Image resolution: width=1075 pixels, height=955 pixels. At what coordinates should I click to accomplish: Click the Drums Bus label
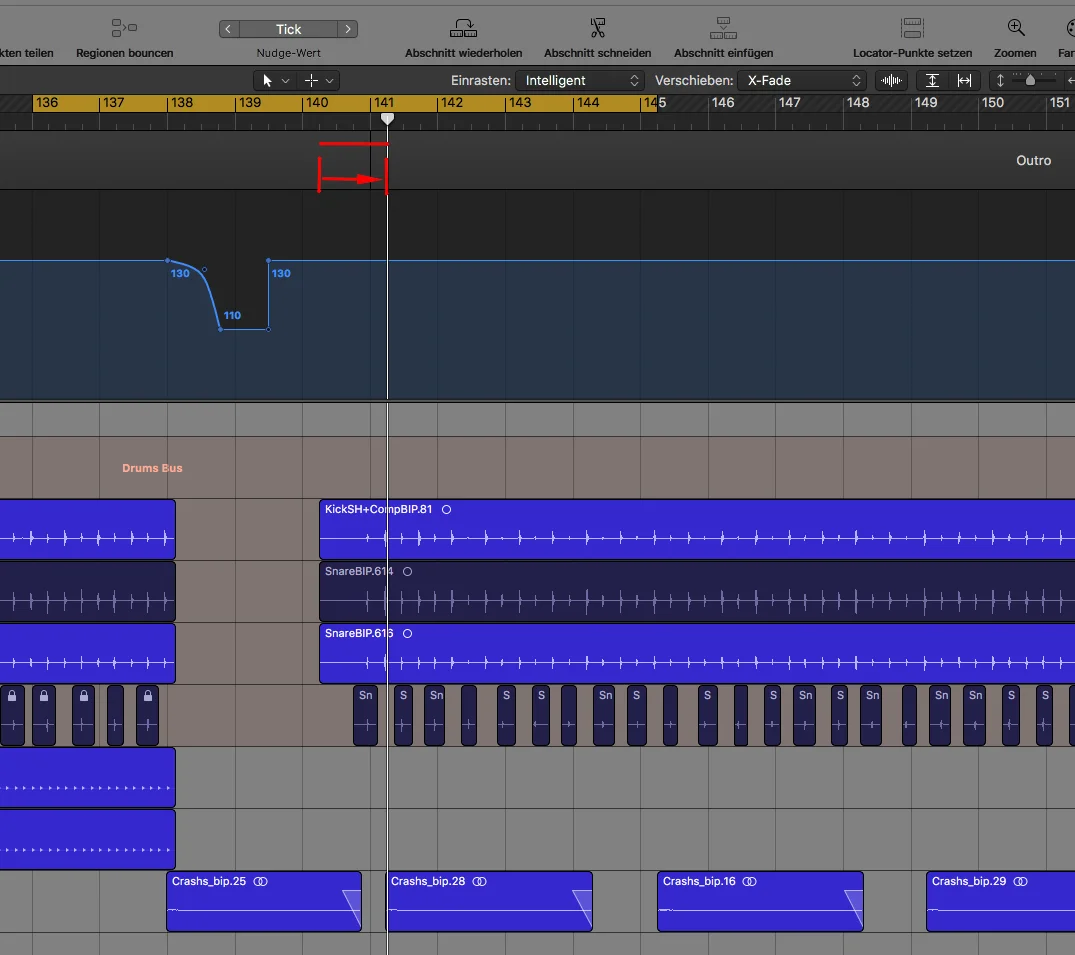[x=152, y=468]
